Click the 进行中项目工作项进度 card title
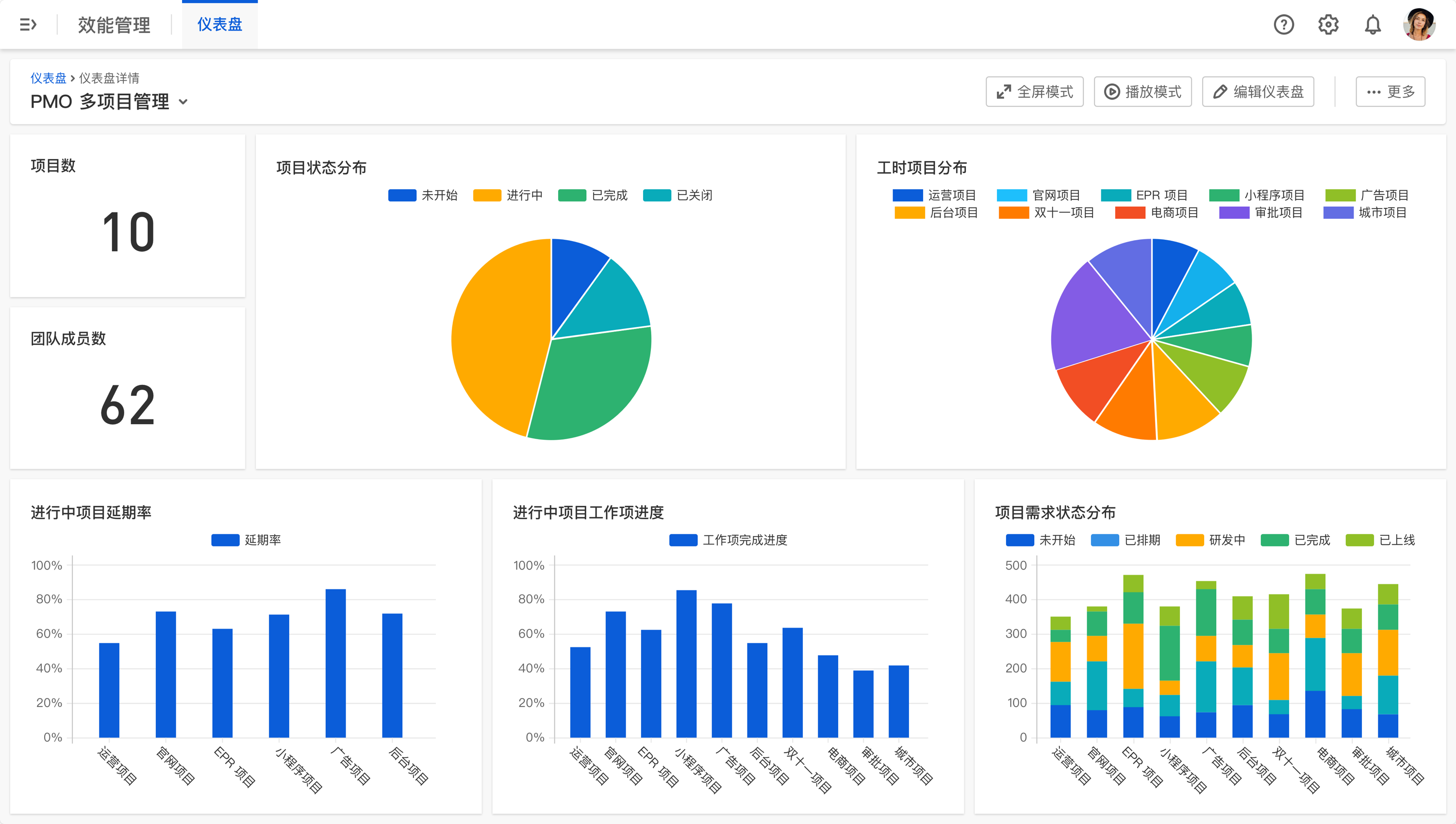The width and height of the screenshot is (1456, 824). tap(589, 513)
